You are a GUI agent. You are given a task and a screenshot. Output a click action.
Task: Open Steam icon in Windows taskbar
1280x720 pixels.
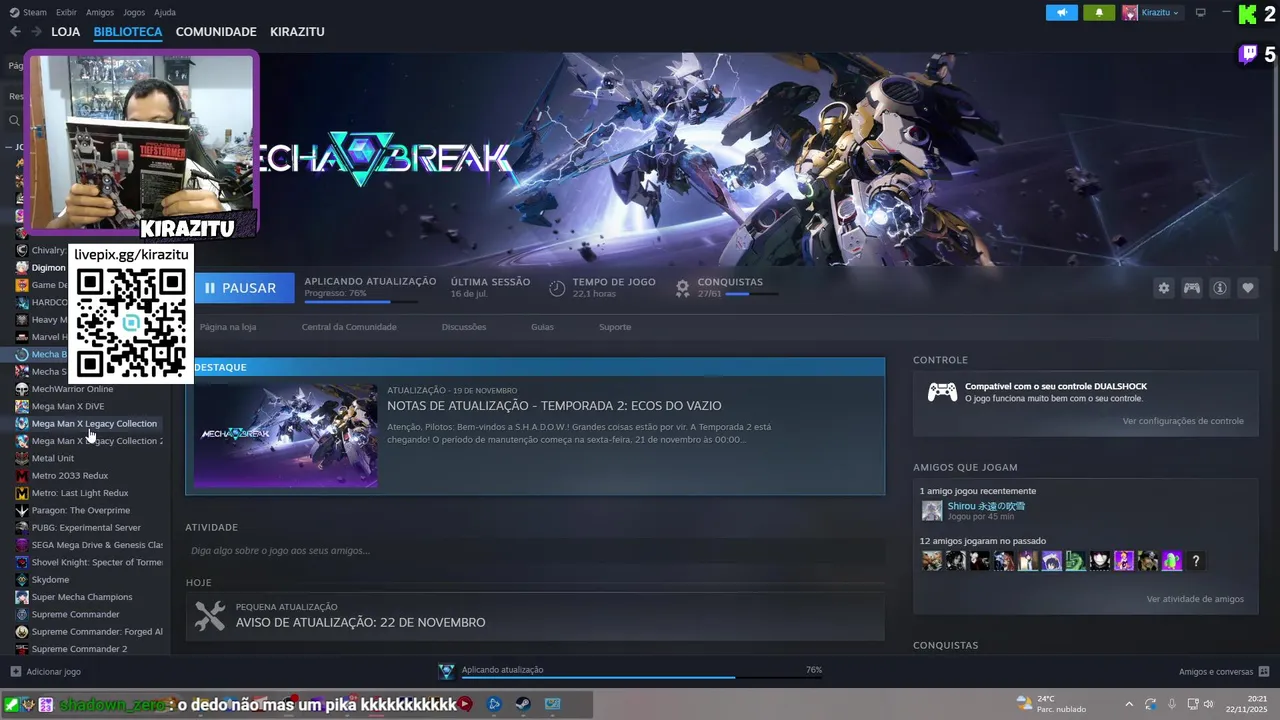point(523,704)
